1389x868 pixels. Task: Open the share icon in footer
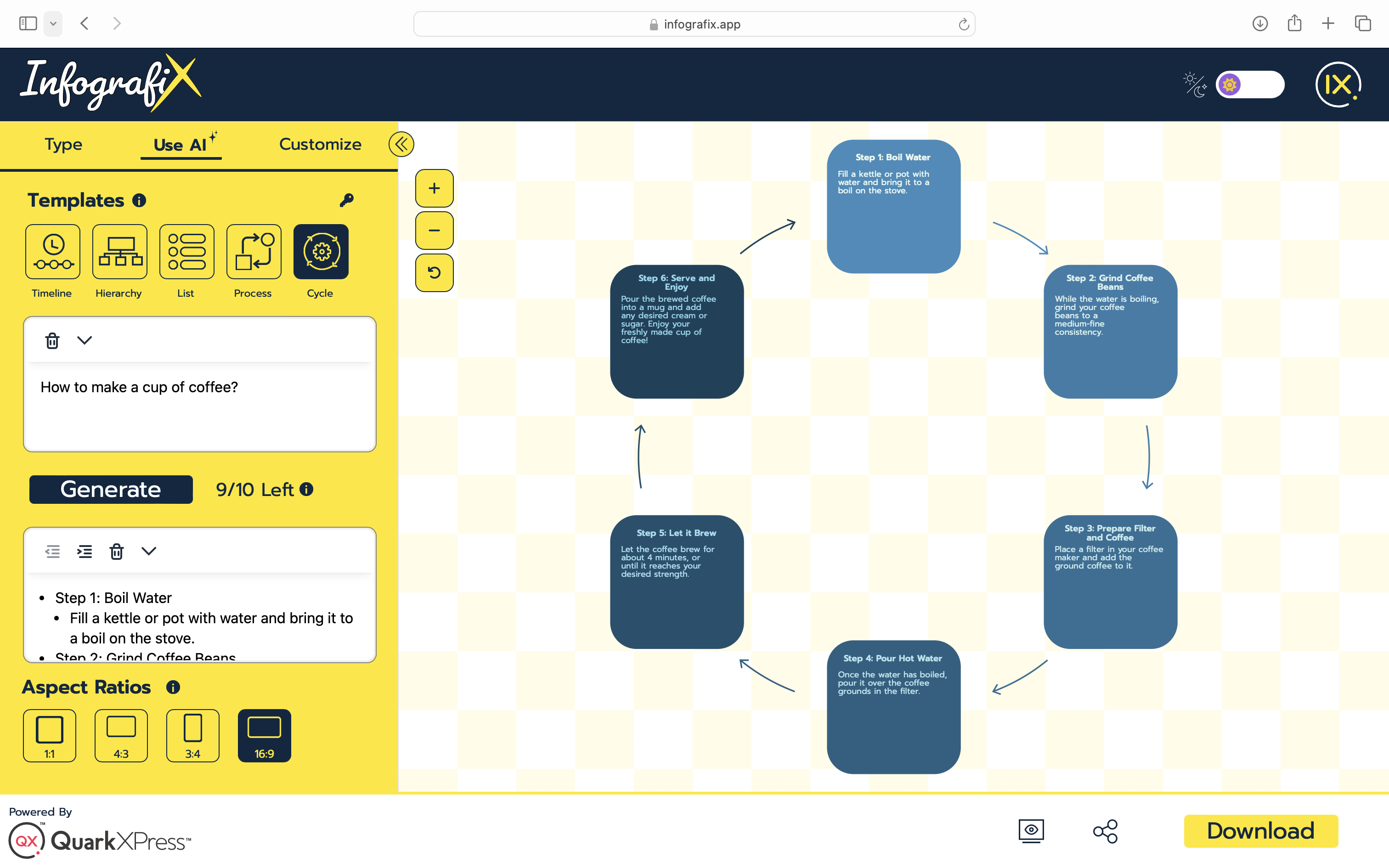[1105, 831]
